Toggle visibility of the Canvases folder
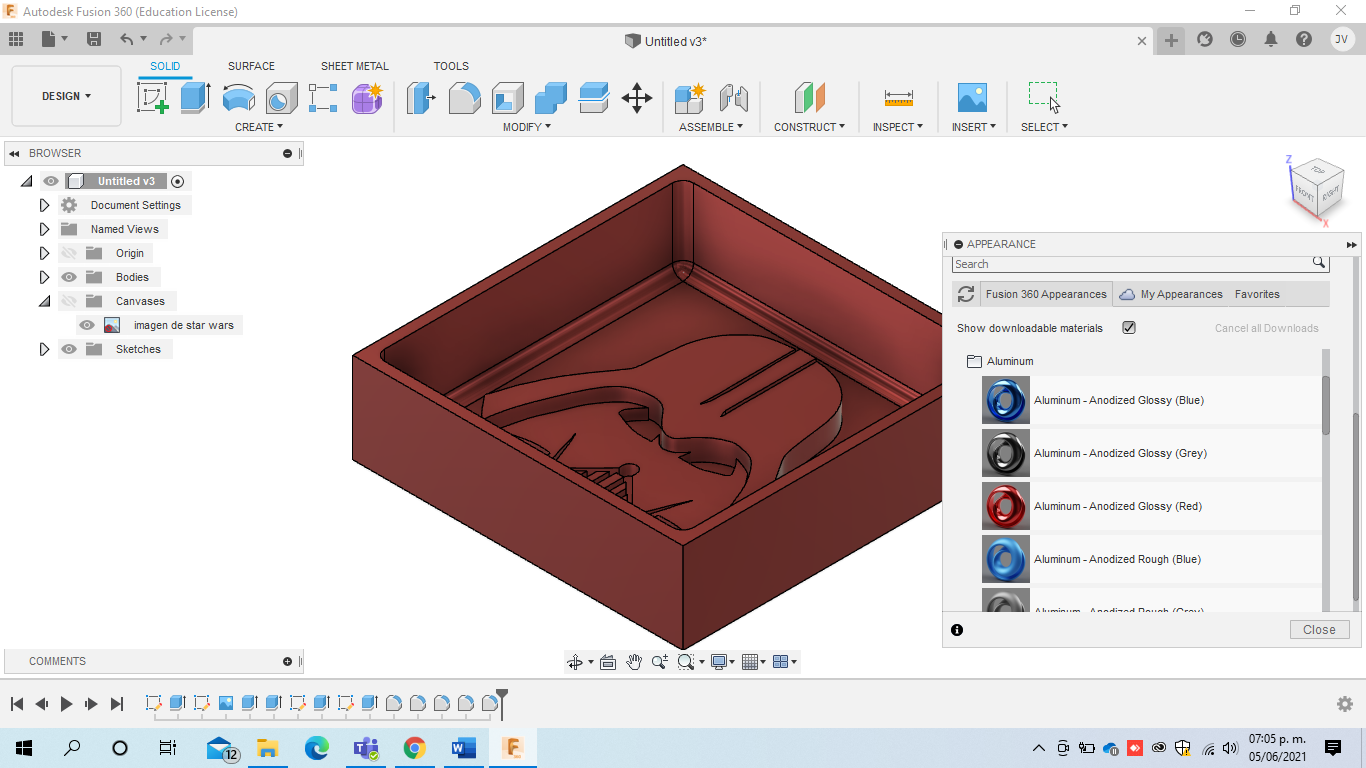Viewport: 1366px width, 768px height. 69,301
